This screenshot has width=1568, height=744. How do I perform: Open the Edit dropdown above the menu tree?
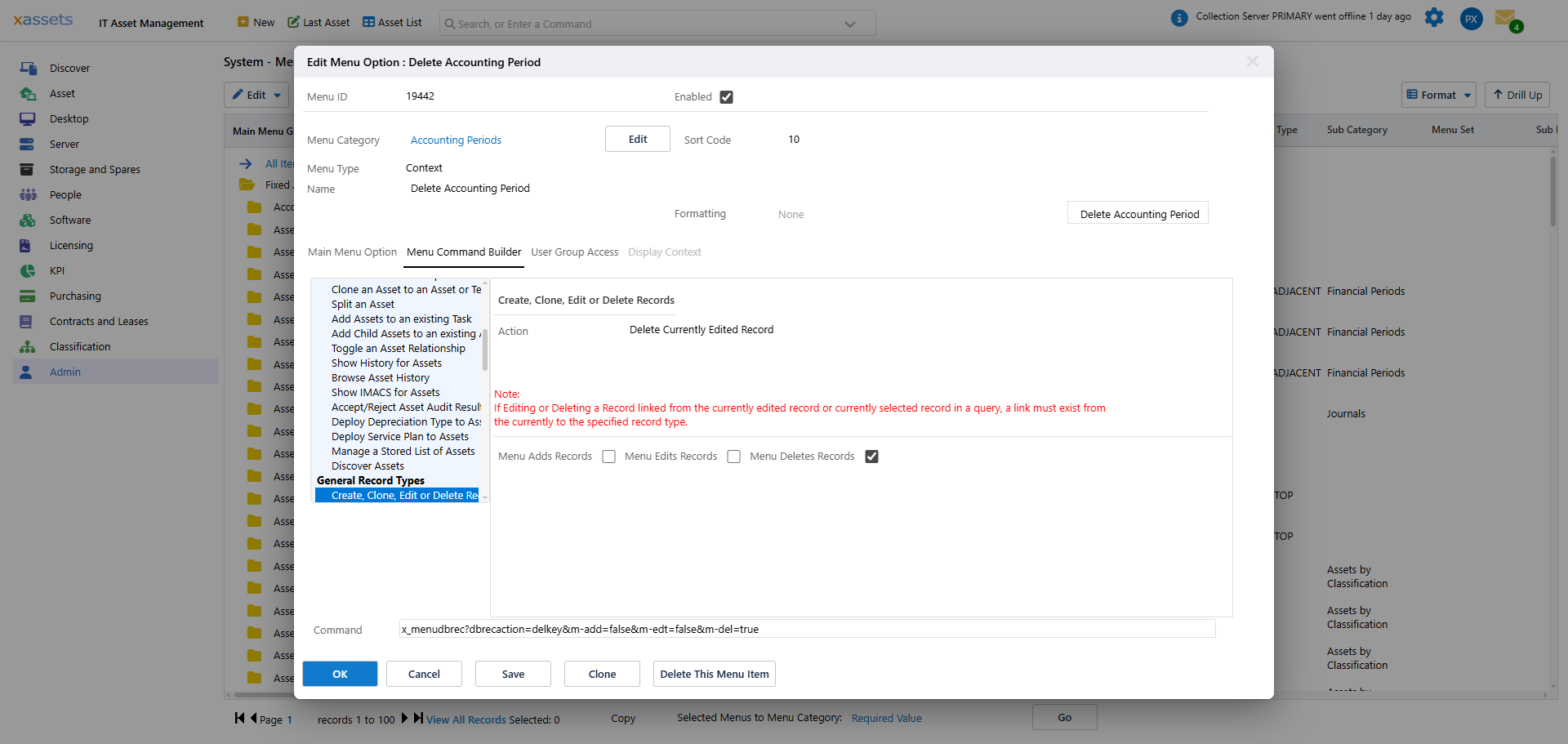256,95
